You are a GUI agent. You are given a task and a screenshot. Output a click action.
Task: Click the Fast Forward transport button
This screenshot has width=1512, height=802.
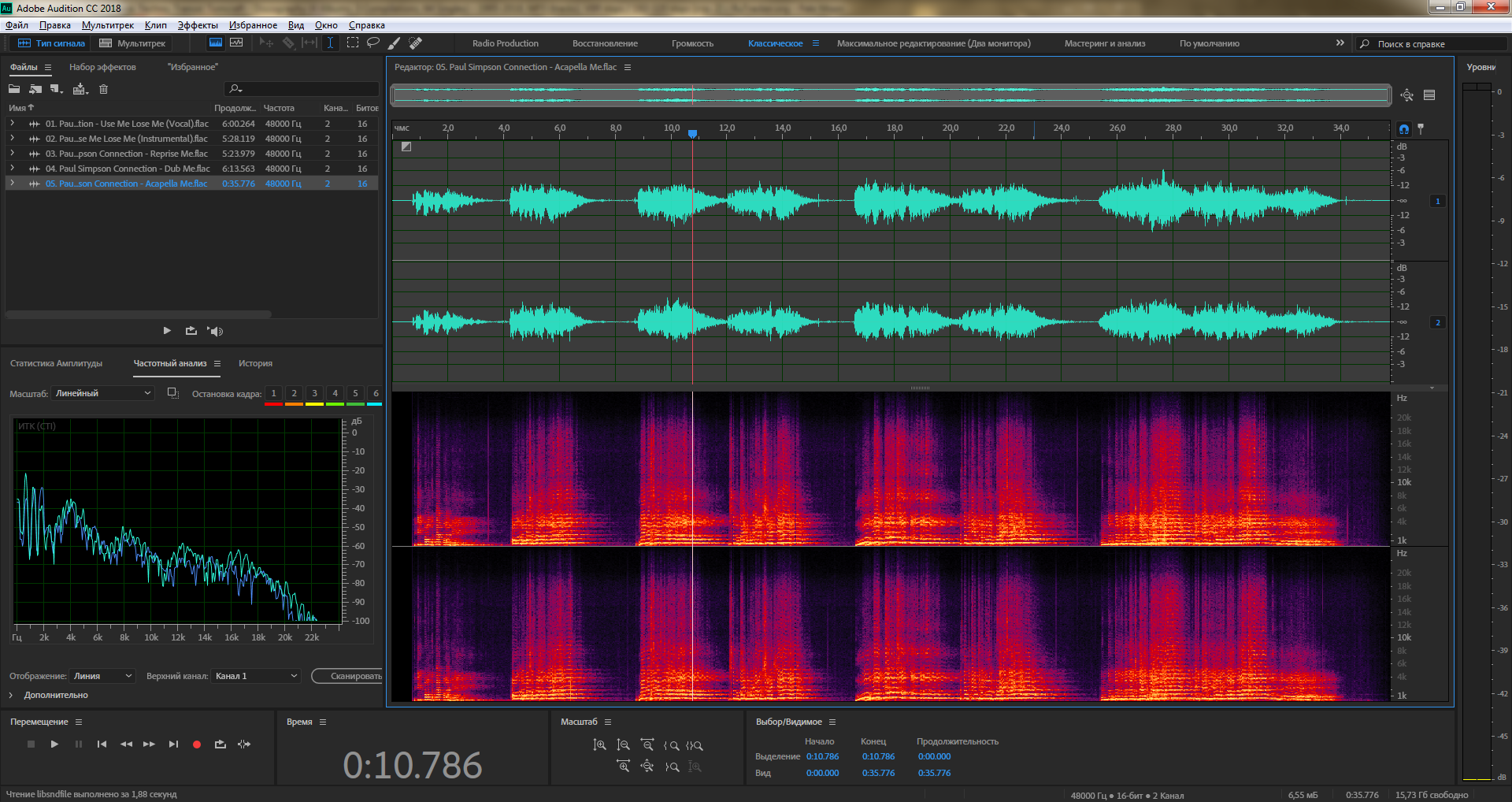(149, 744)
